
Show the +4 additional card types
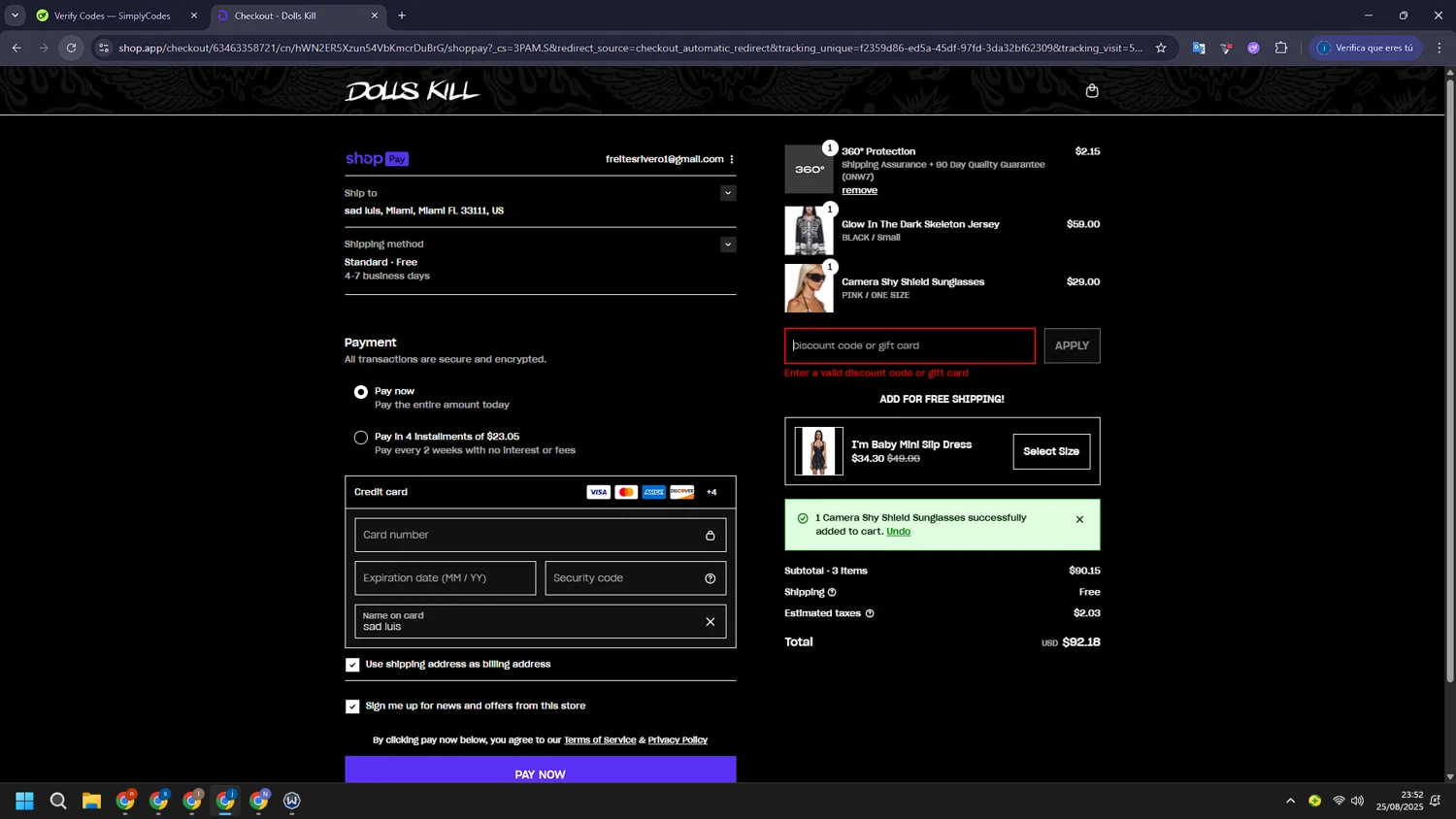tap(711, 492)
